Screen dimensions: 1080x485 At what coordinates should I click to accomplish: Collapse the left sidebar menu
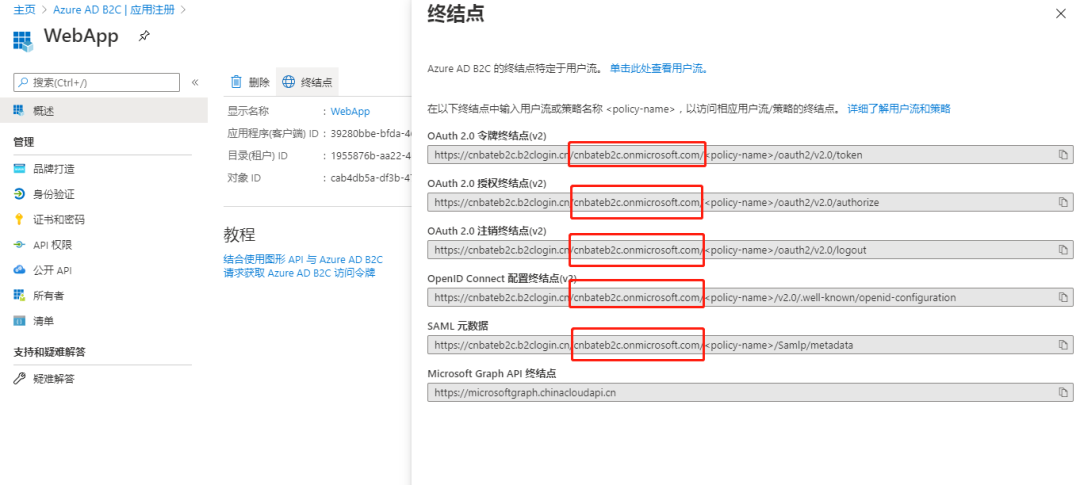(195, 83)
